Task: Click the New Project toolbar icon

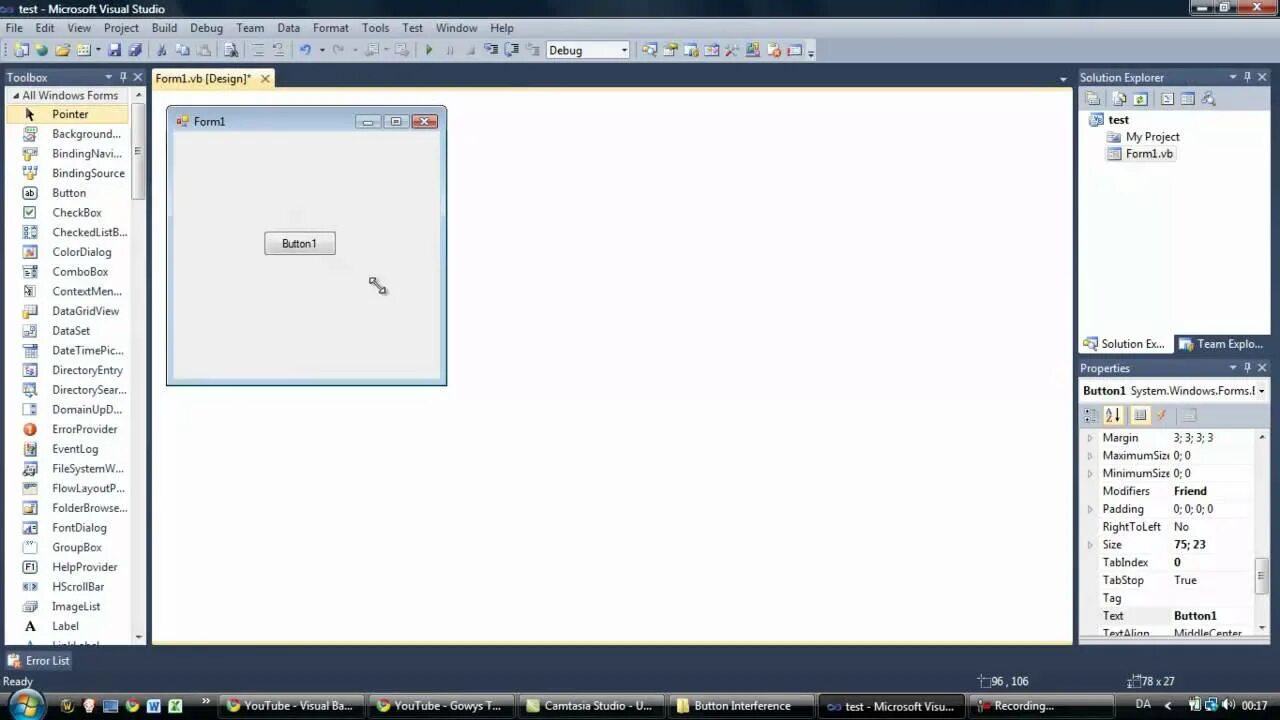Action: pyautogui.click(x=21, y=50)
